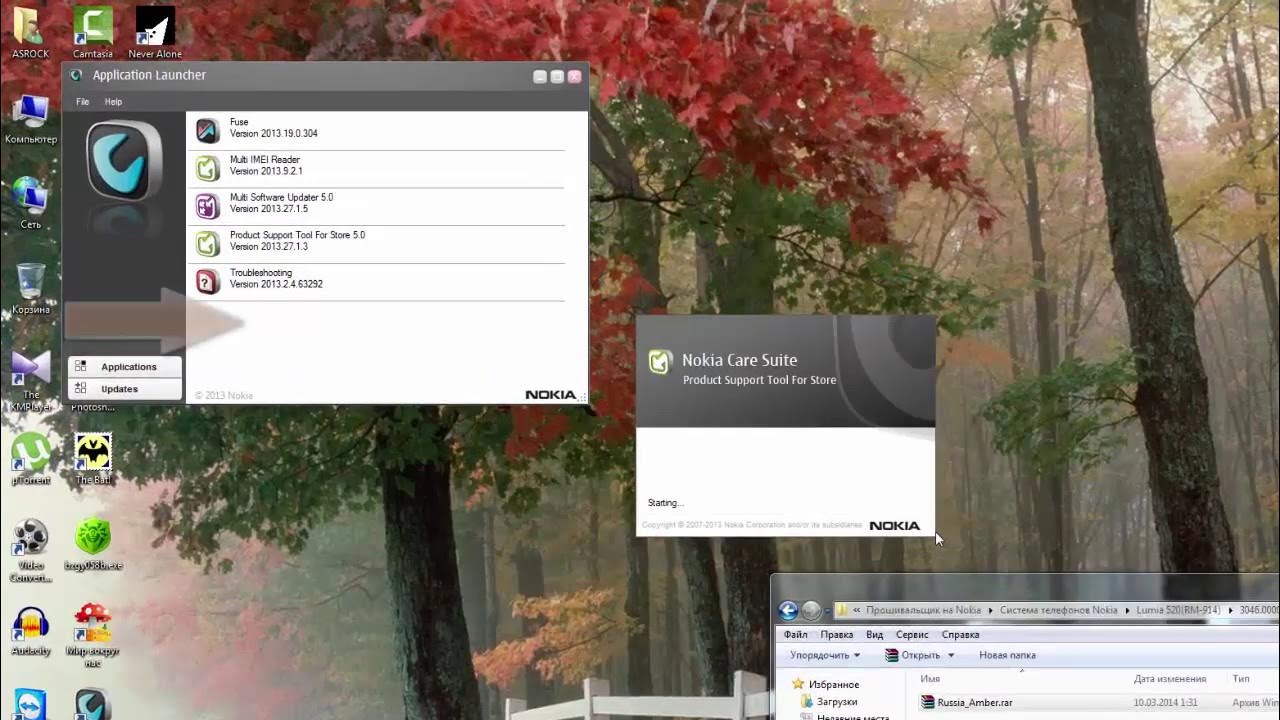1280x720 pixels.
Task: Open the Справка menu in Explorer
Action: click(961, 635)
